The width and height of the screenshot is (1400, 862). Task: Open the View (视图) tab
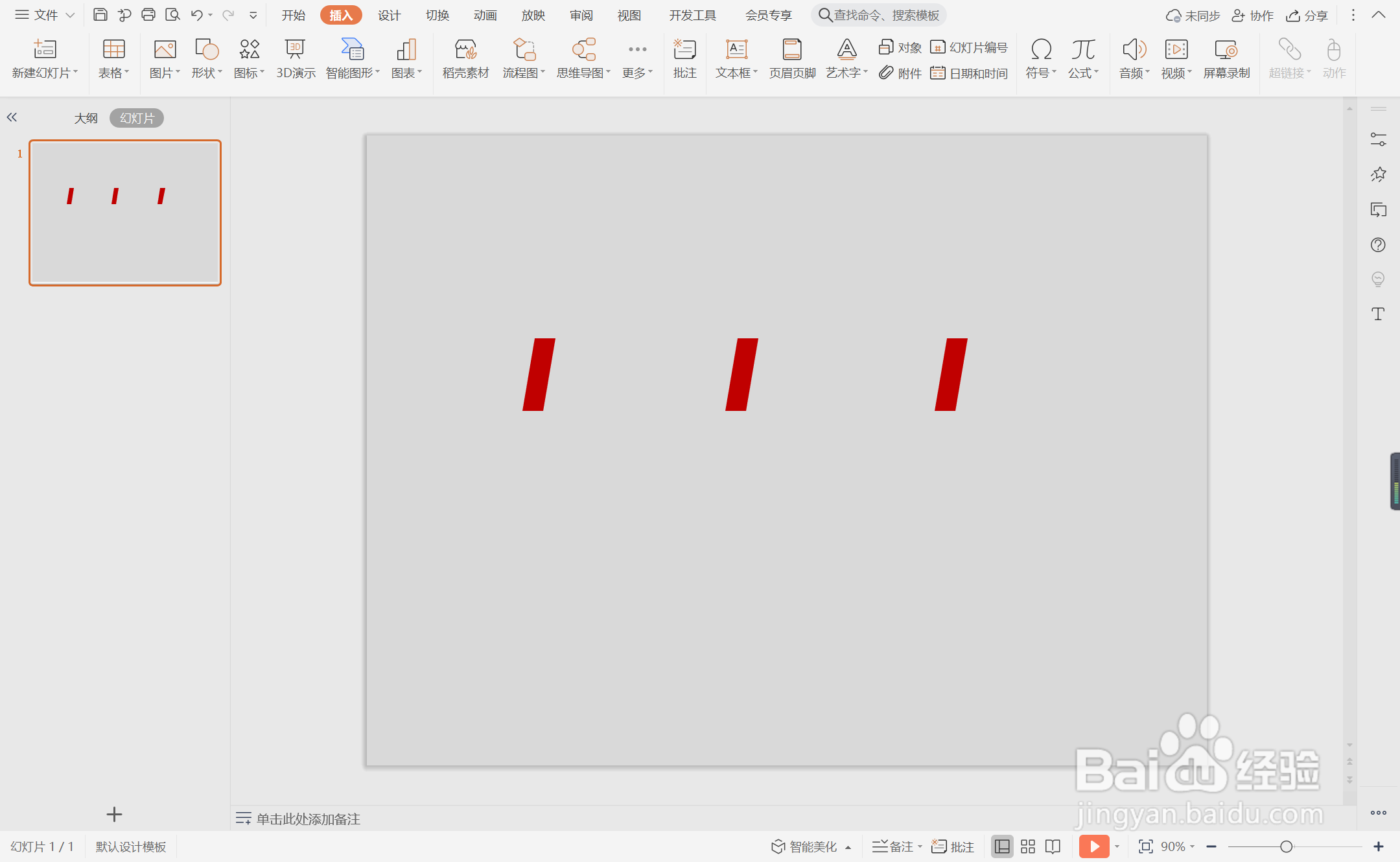tap(629, 15)
